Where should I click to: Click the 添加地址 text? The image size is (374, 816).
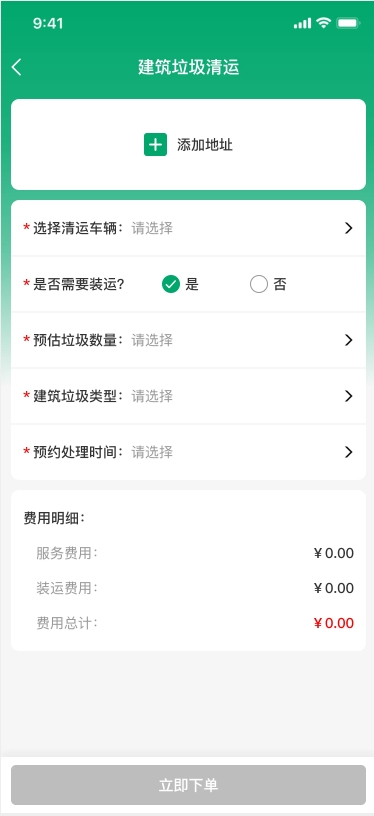[x=205, y=145]
